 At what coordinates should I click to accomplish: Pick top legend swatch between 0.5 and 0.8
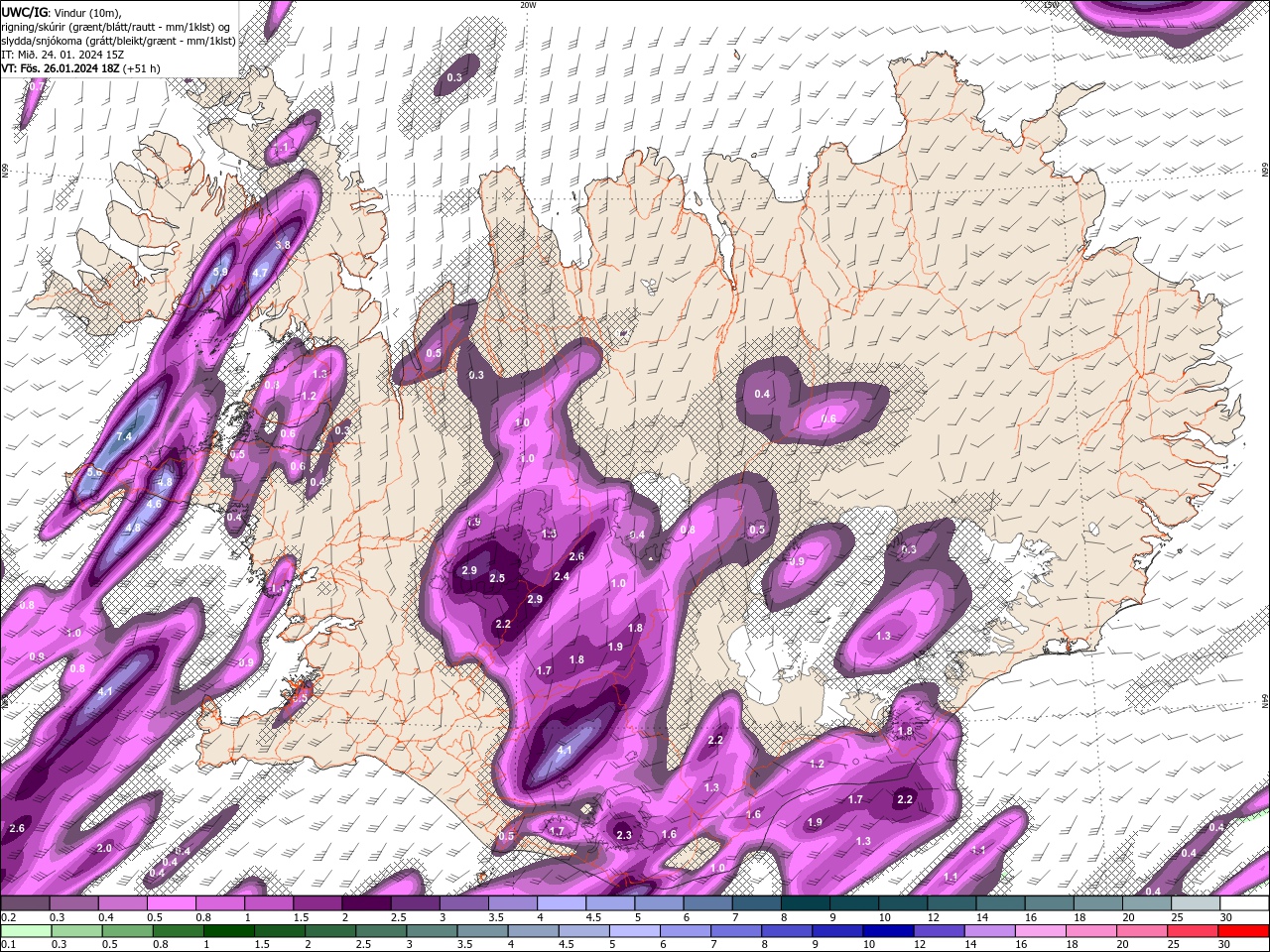(171, 903)
